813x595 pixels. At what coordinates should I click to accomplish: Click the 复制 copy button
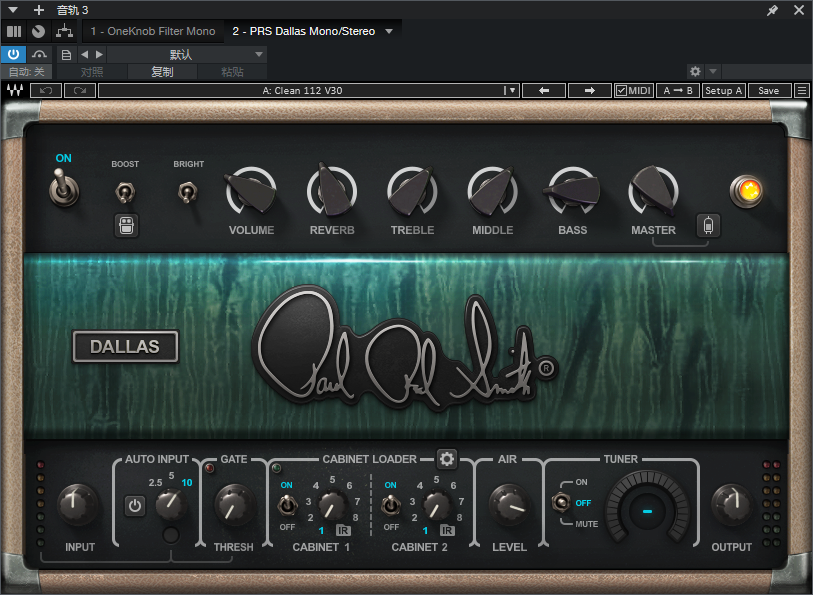pyautogui.click(x=162, y=72)
